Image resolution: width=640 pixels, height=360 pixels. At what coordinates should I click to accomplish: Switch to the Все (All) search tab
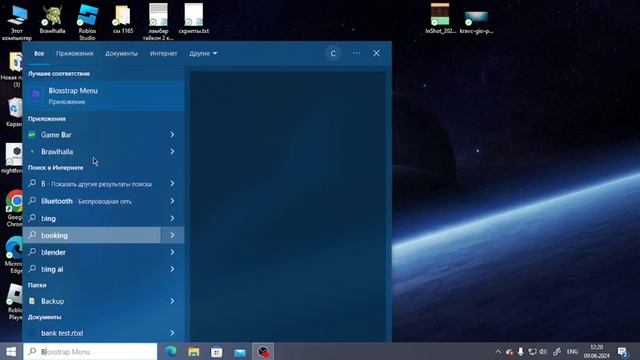tap(39, 53)
